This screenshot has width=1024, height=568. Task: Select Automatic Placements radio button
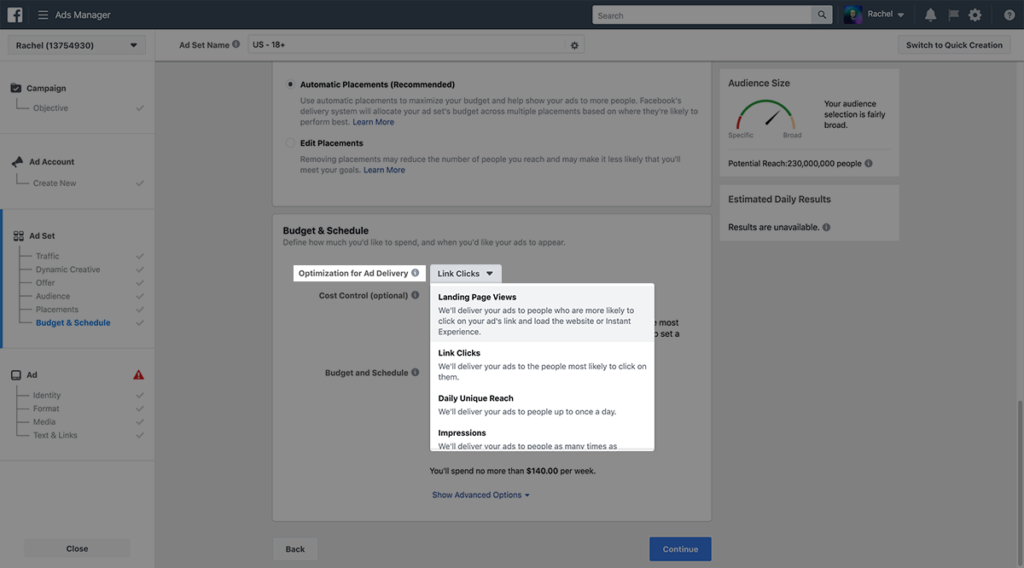pos(290,85)
